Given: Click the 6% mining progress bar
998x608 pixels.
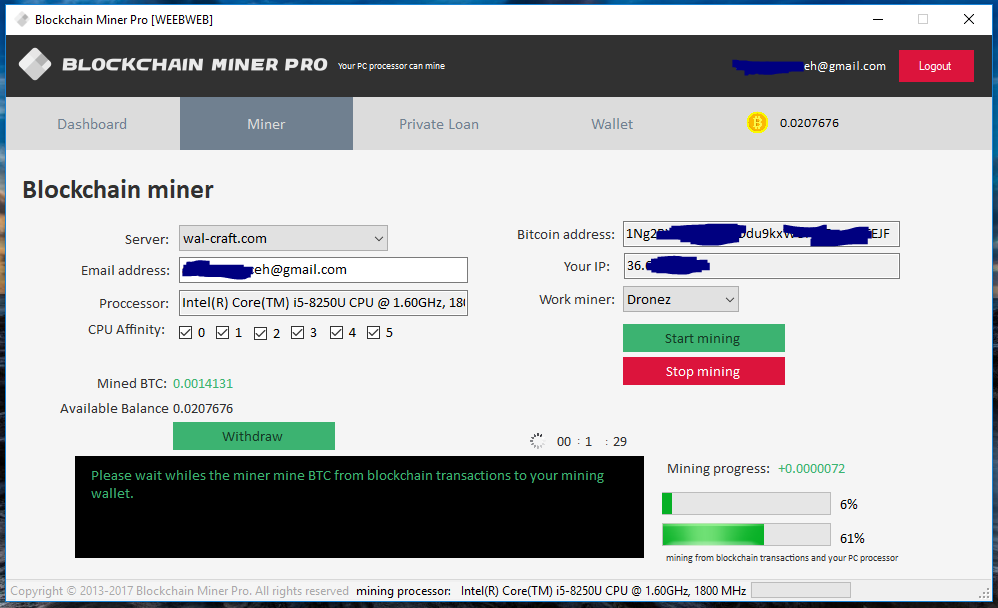Looking at the screenshot, I should click(x=746, y=504).
